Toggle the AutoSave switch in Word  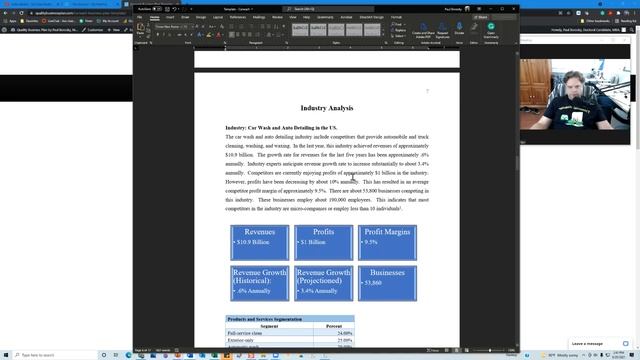coord(157,9)
